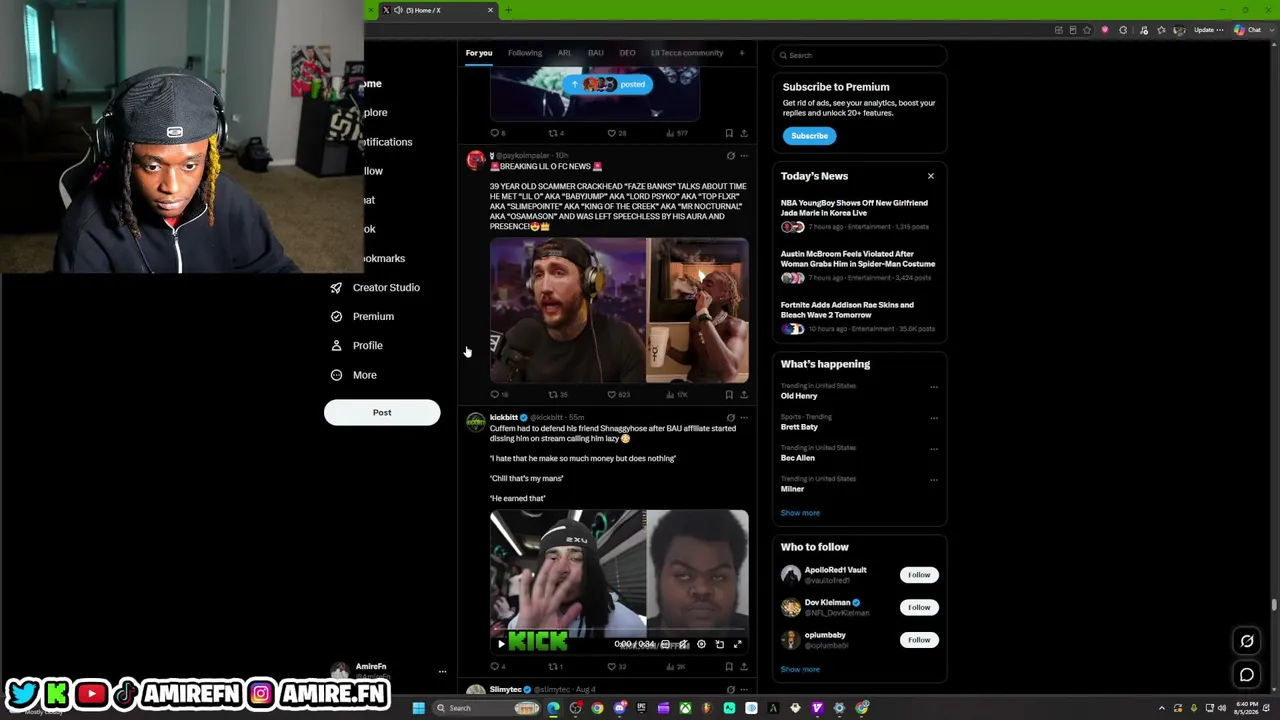Open the floating Grok button
The width and height of the screenshot is (1280, 720).
1247,641
